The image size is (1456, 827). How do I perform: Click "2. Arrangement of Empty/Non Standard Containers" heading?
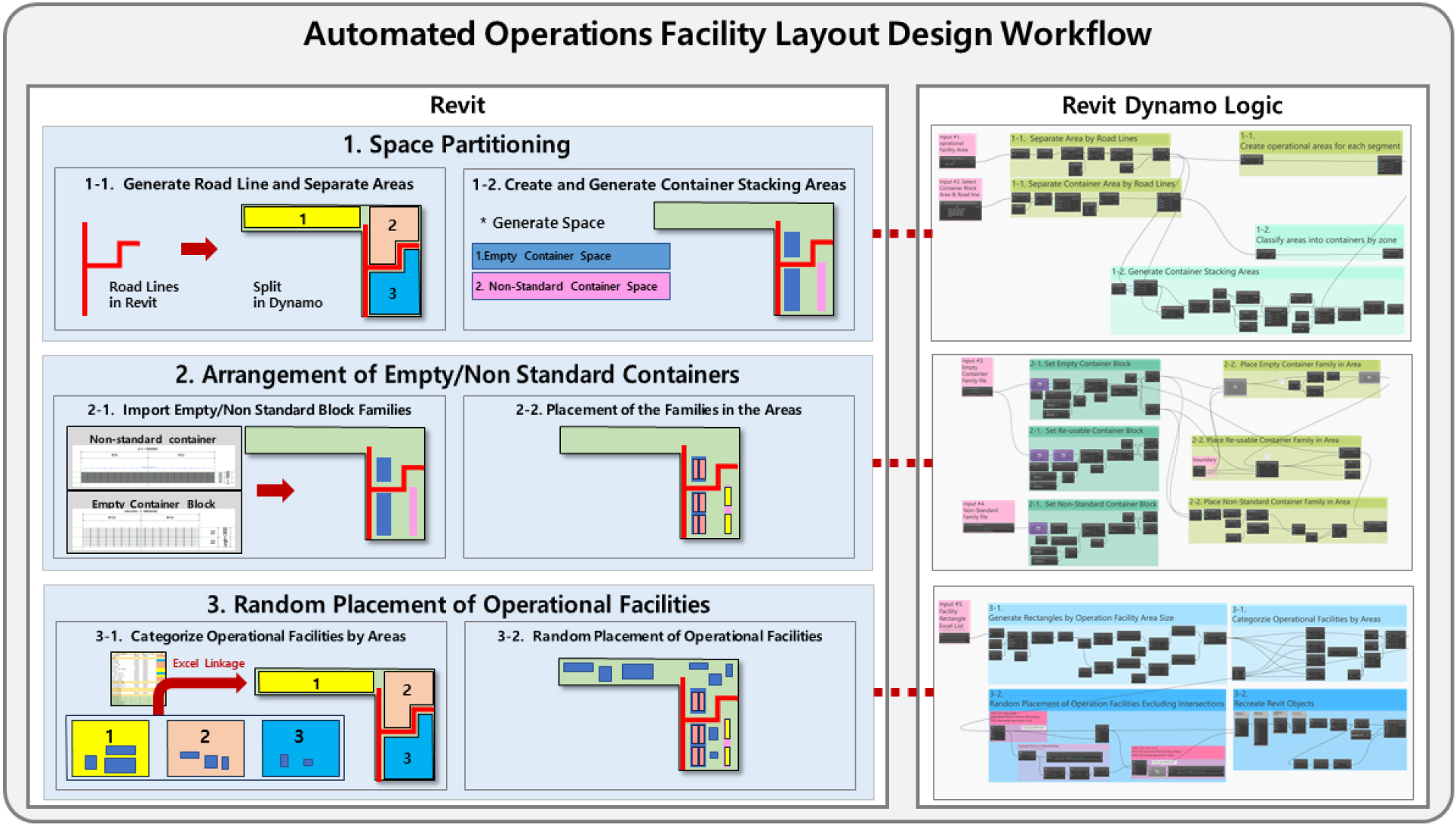(457, 374)
